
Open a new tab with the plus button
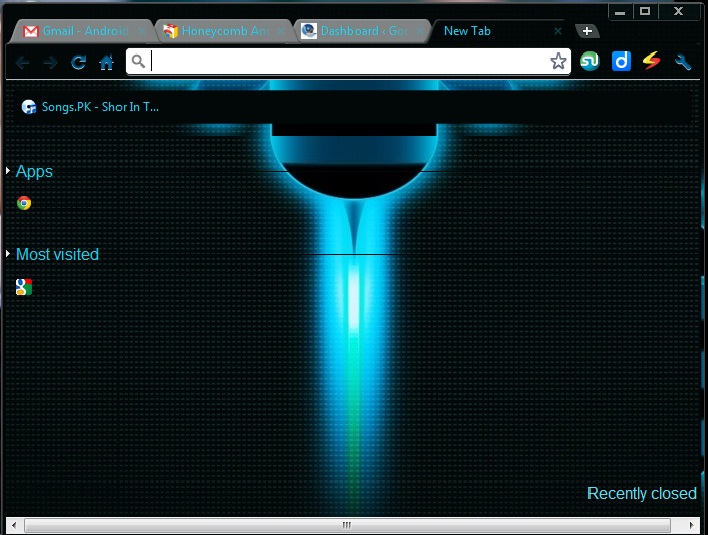(x=587, y=31)
